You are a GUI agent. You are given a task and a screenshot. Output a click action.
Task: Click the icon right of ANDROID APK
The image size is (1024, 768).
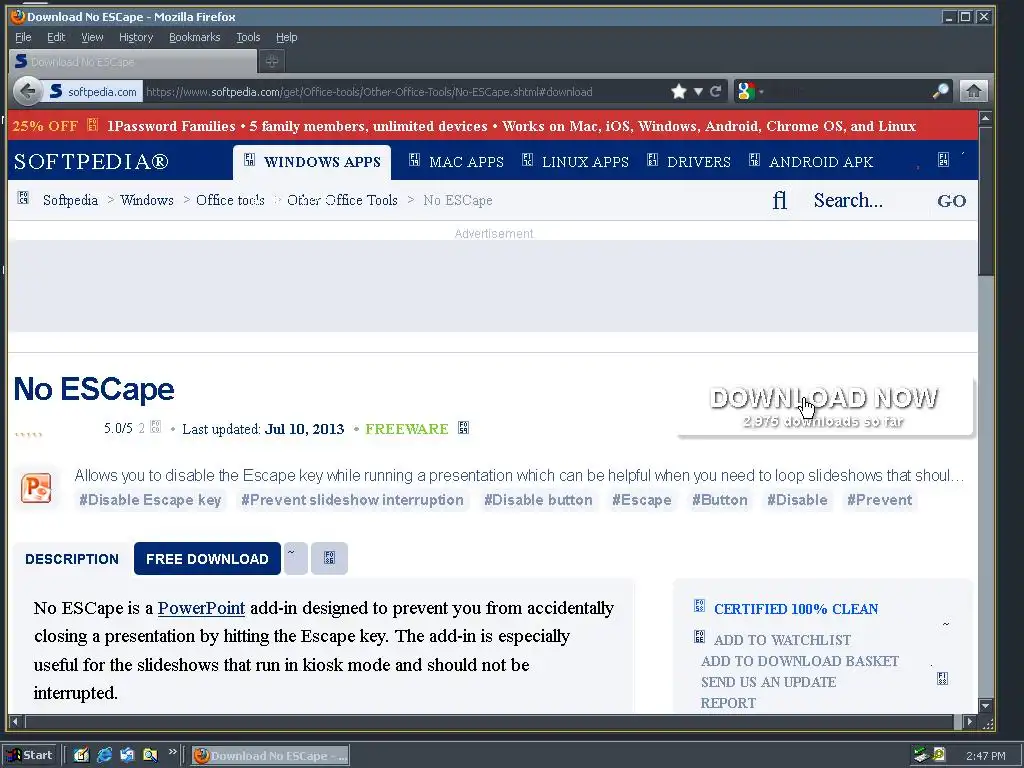coord(943,159)
